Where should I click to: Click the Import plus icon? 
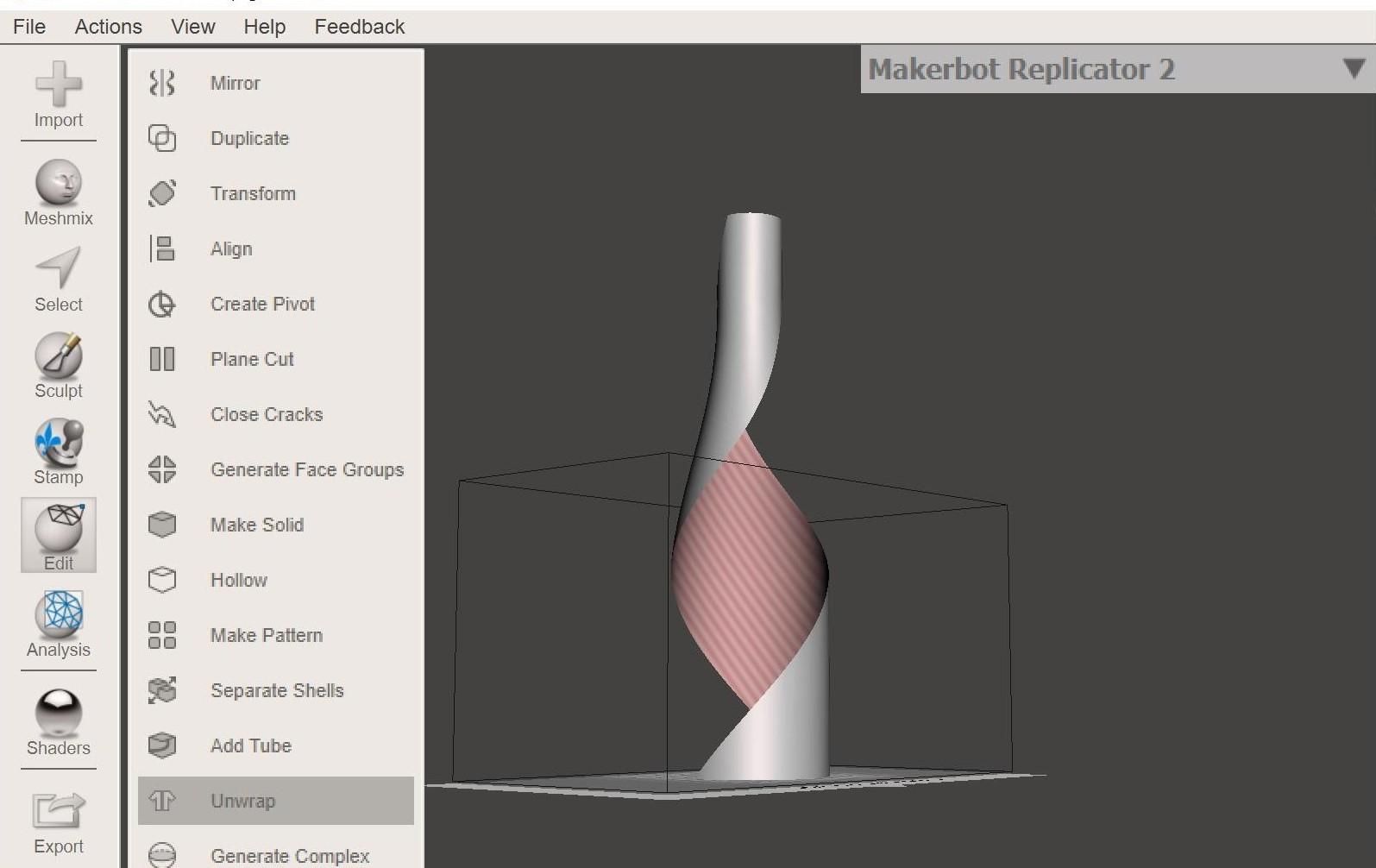point(59,84)
